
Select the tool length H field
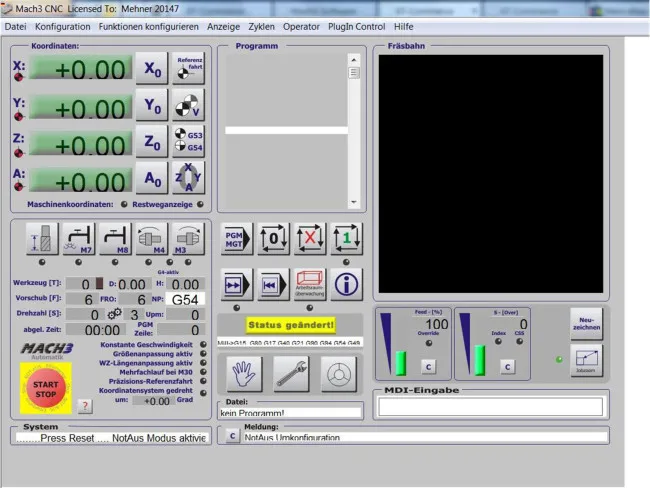pyautogui.click(x=185, y=284)
